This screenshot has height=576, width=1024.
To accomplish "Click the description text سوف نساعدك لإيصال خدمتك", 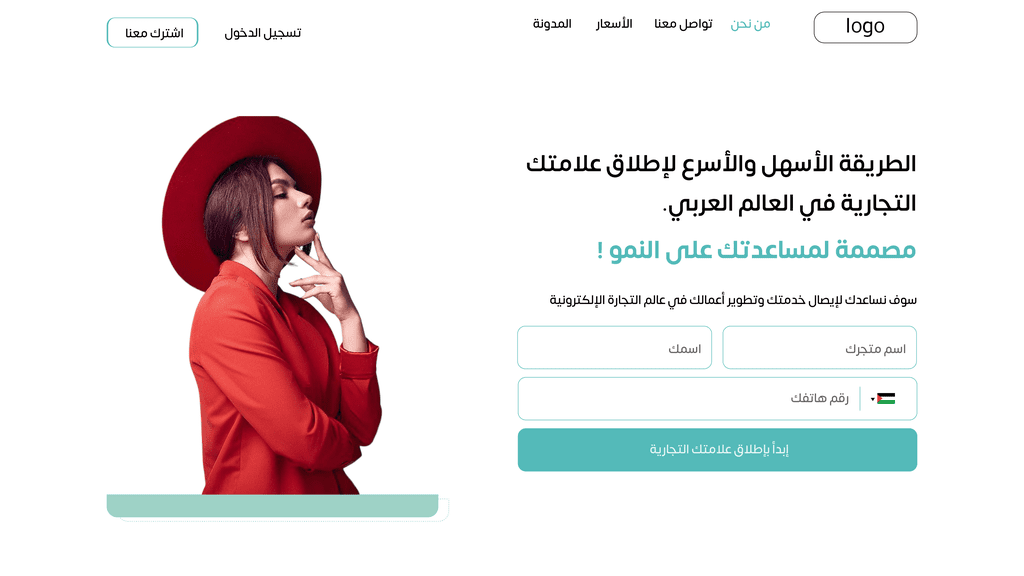I will pos(733,300).
